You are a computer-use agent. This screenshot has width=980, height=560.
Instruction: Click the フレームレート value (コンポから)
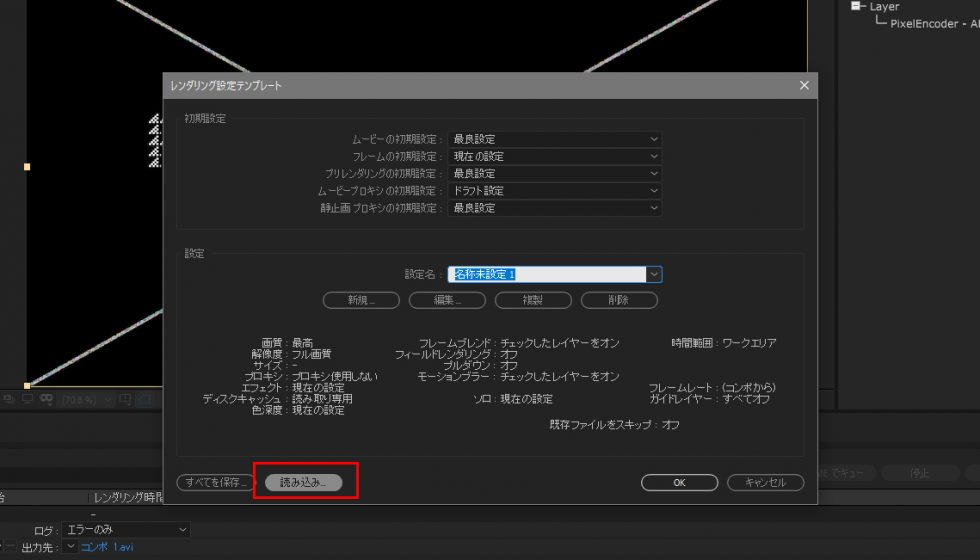[749, 388]
